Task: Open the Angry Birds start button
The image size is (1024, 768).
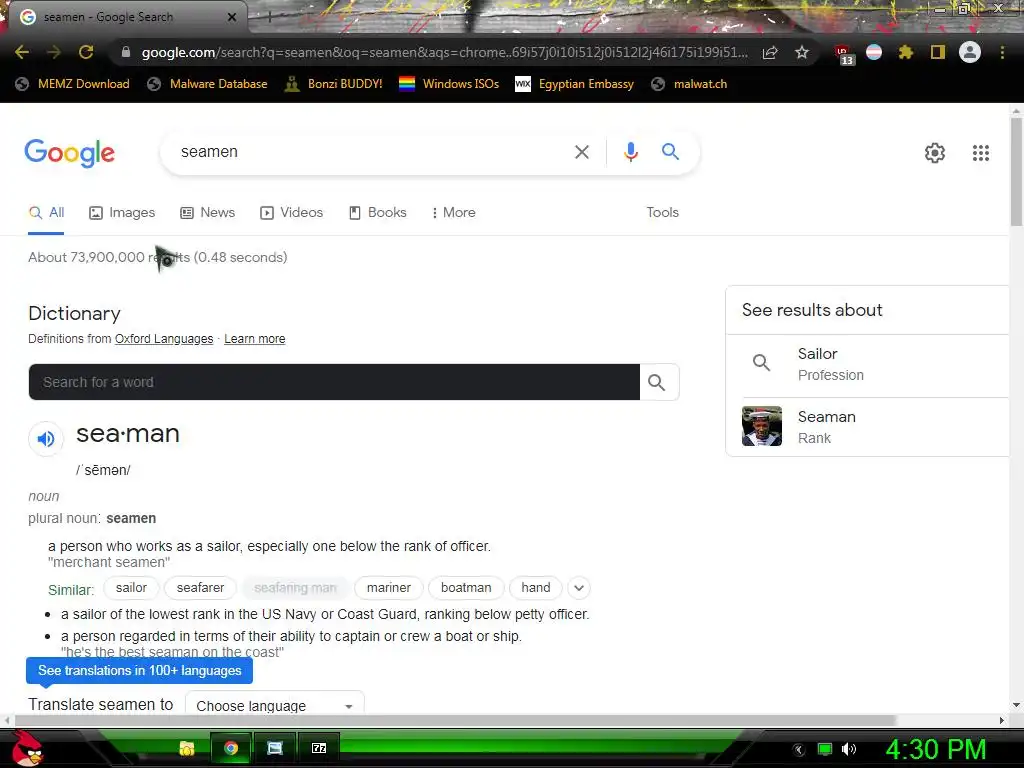Action: click(x=27, y=748)
